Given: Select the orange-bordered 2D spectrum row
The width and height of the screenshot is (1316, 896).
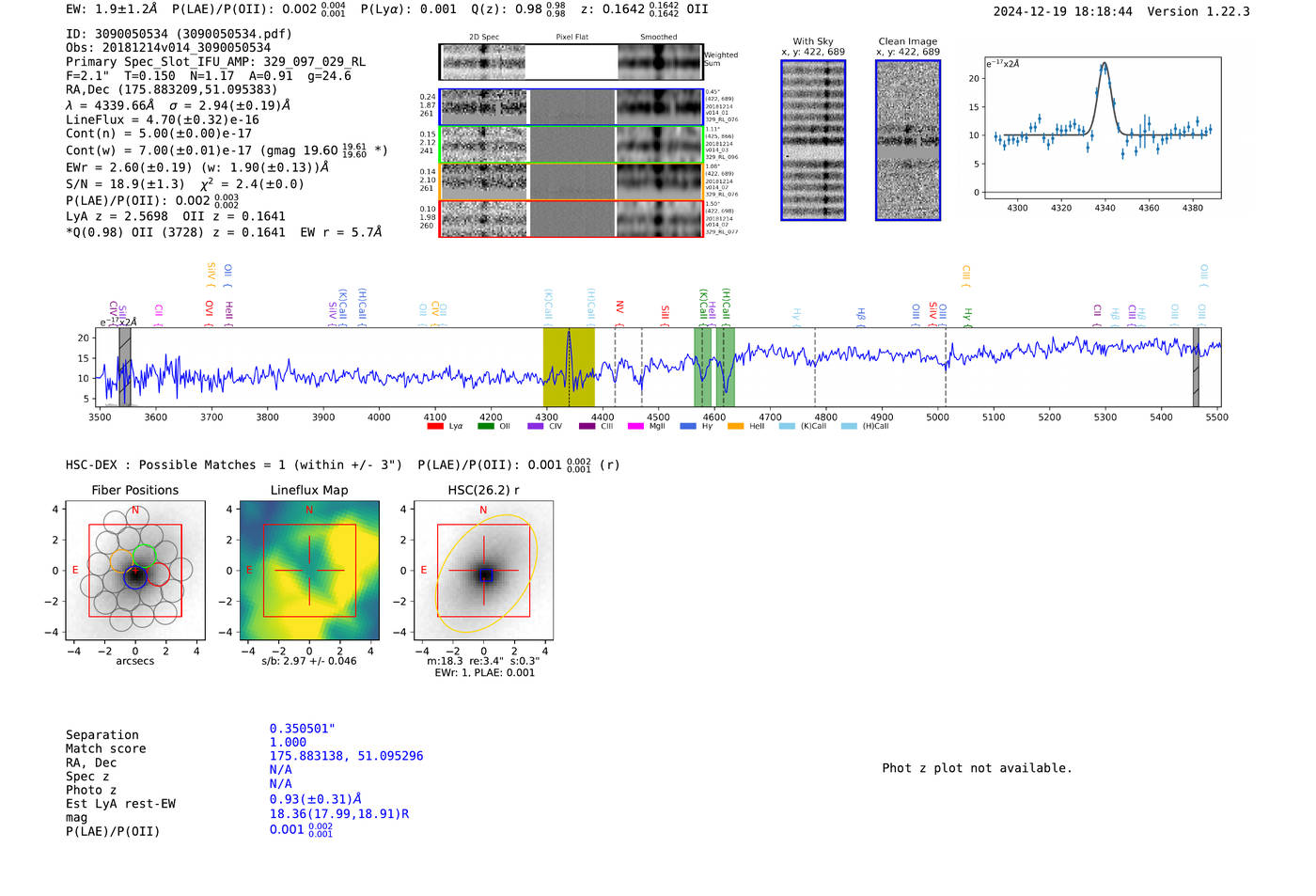Looking at the screenshot, I should [571, 181].
